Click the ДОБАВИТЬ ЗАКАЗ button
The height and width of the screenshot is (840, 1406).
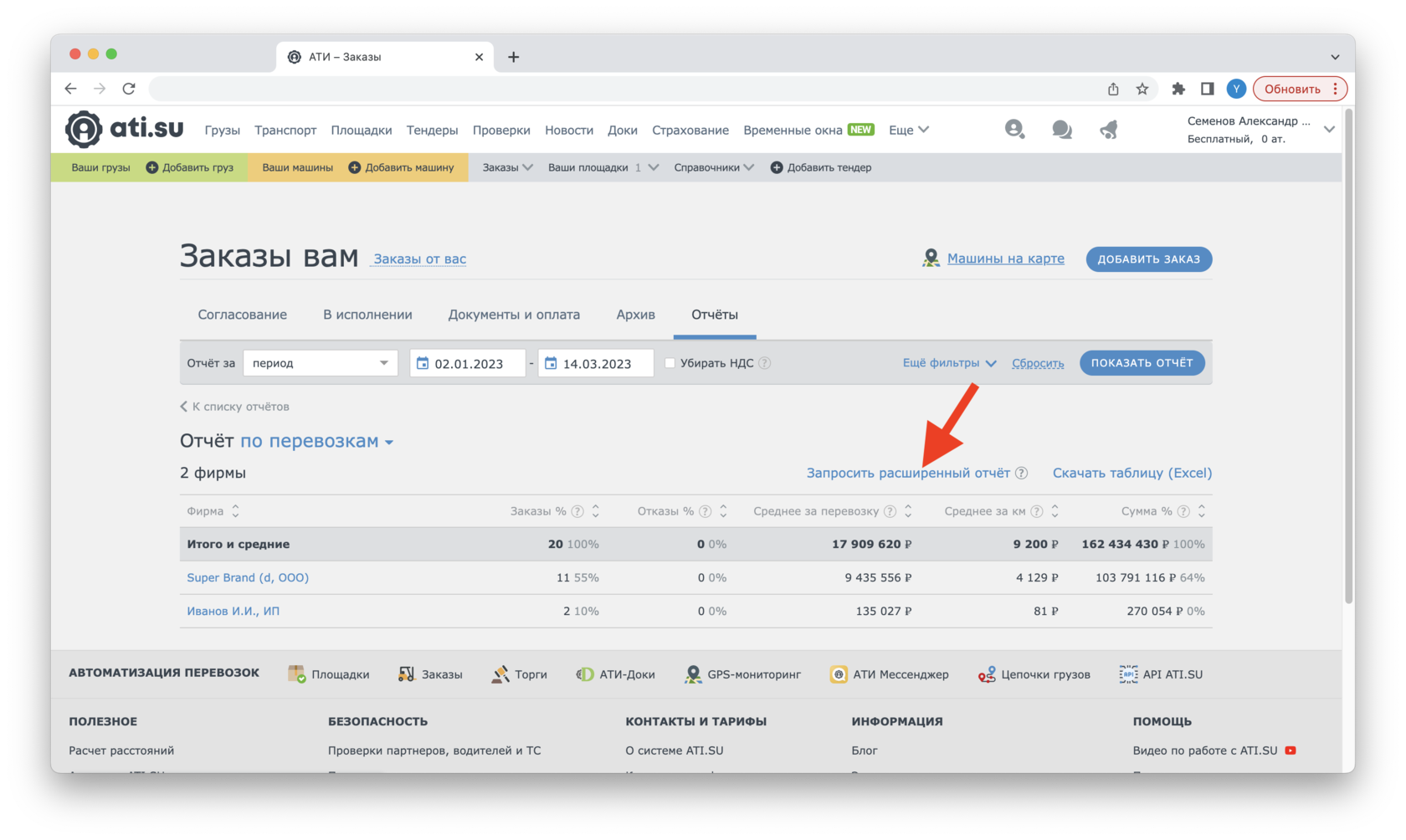pos(1149,259)
